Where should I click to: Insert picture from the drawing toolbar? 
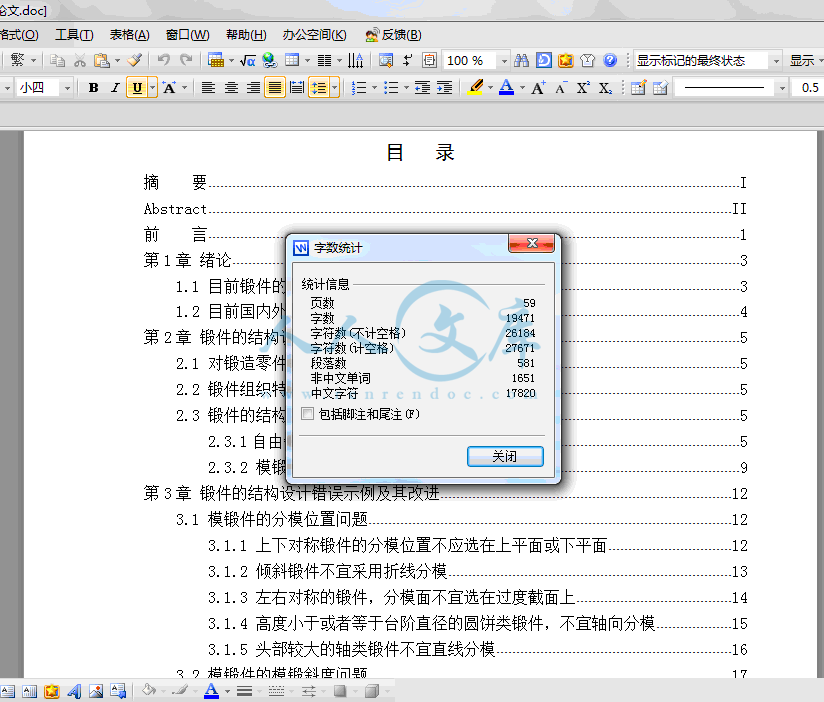coord(96,690)
